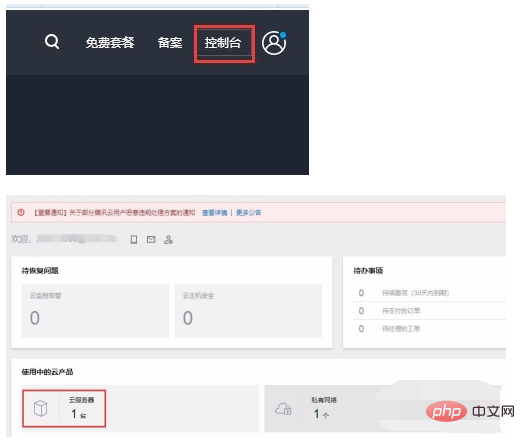Open 云服务器 1 台 entry
This screenshot has width=525, height=444.
point(64,409)
